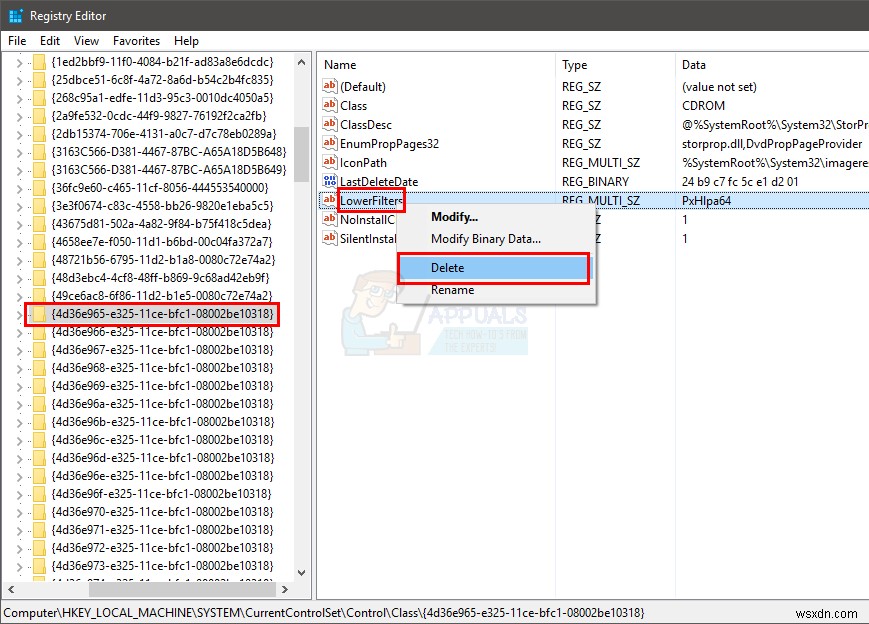Select the binary icon next to LastDeleteDate
Image resolution: width=869 pixels, height=624 pixels.
[330, 181]
